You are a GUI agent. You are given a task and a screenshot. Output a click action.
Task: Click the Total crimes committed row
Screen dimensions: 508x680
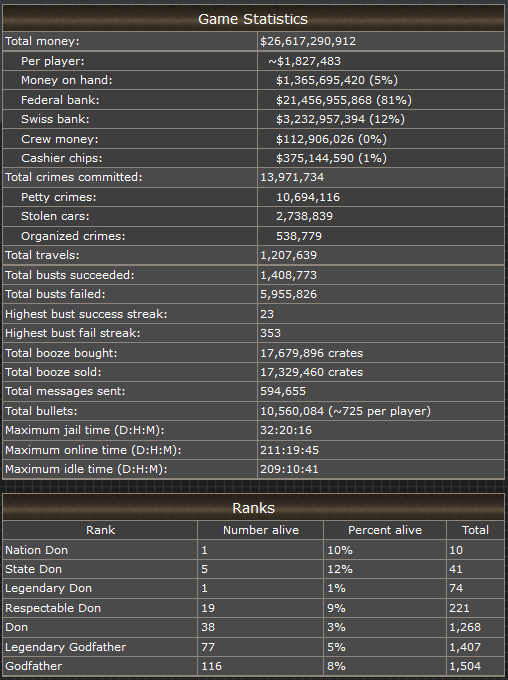click(x=253, y=177)
